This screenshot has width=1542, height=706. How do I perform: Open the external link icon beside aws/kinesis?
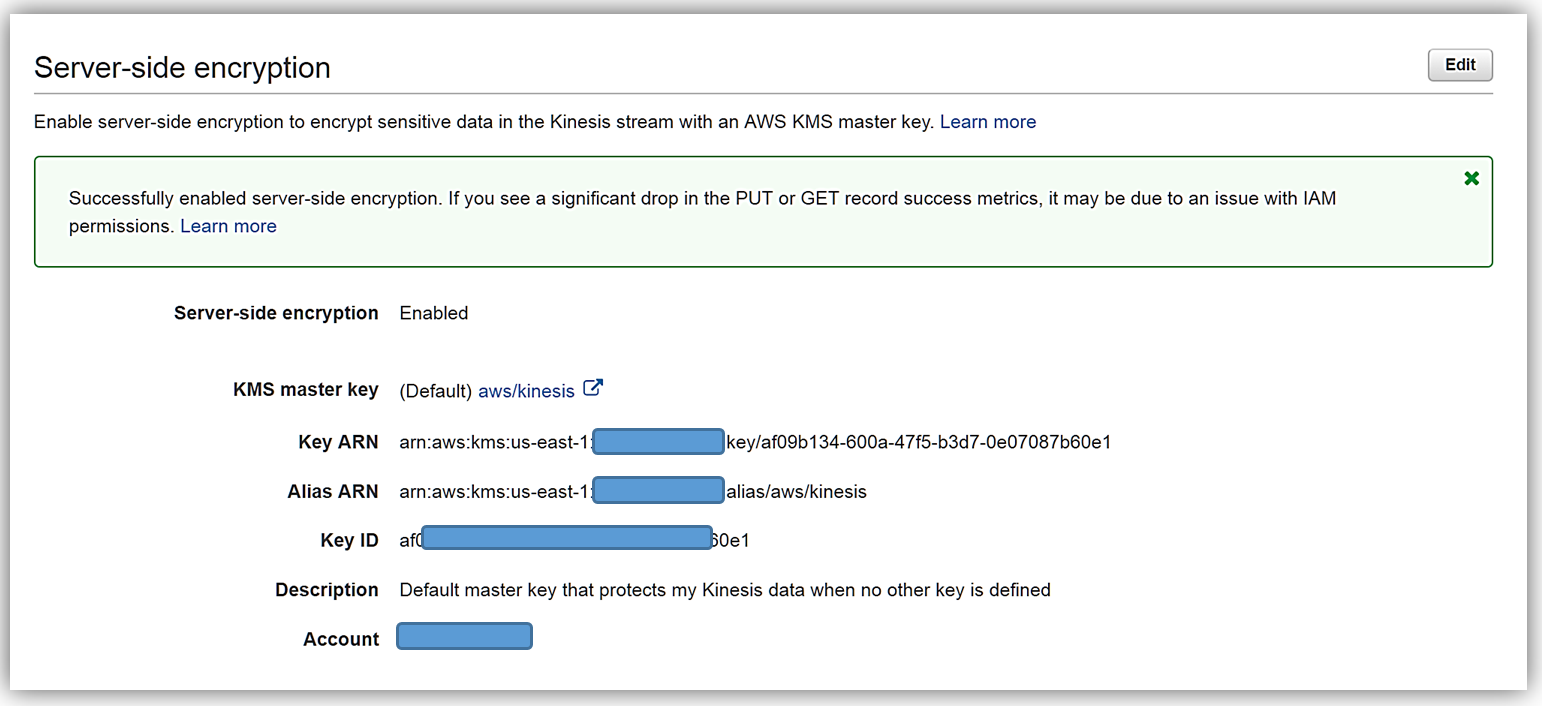tap(593, 388)
